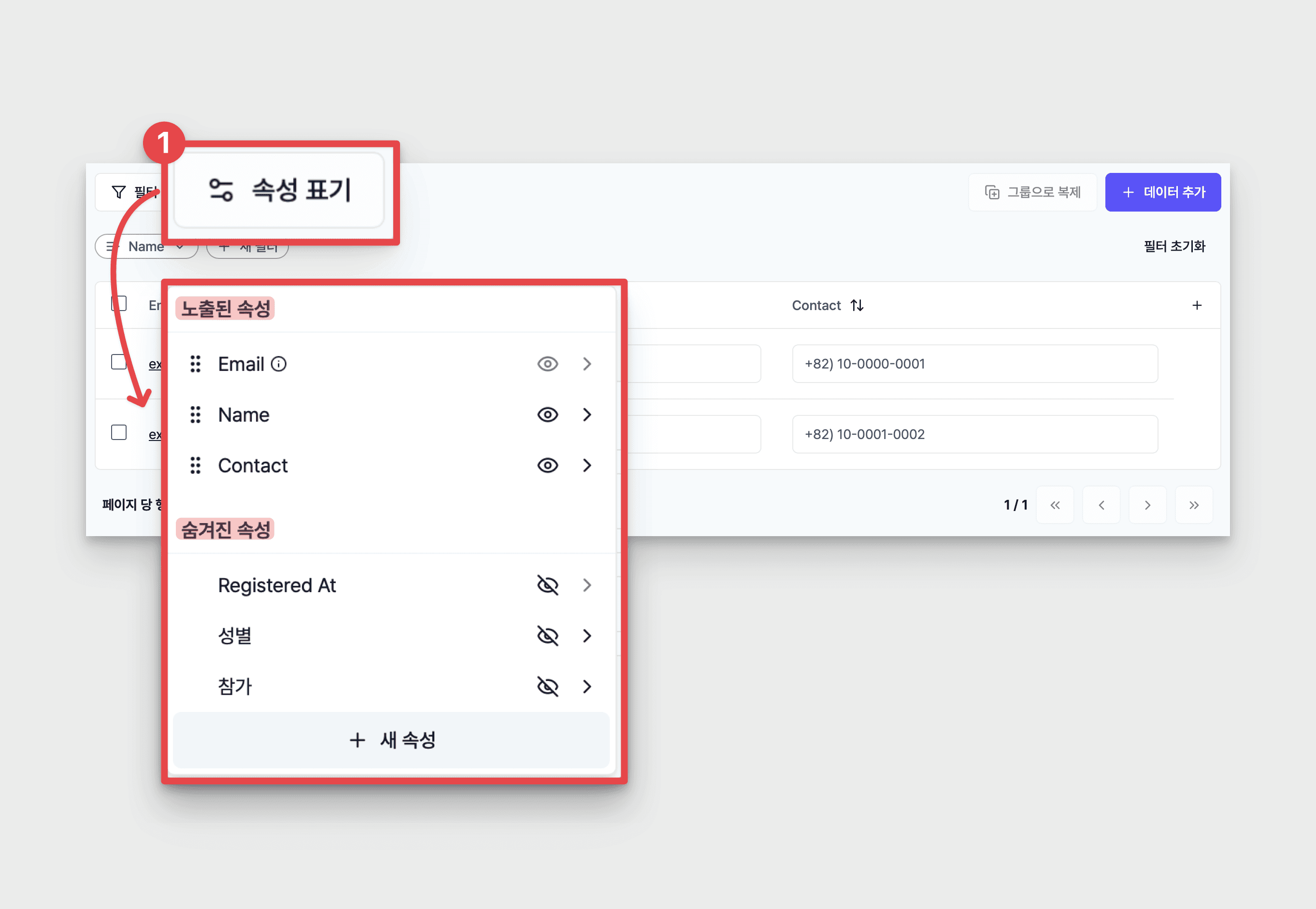Go to last page double-chevron
The width and height of the screenshot is (1316, 909).
point(1193,505)
